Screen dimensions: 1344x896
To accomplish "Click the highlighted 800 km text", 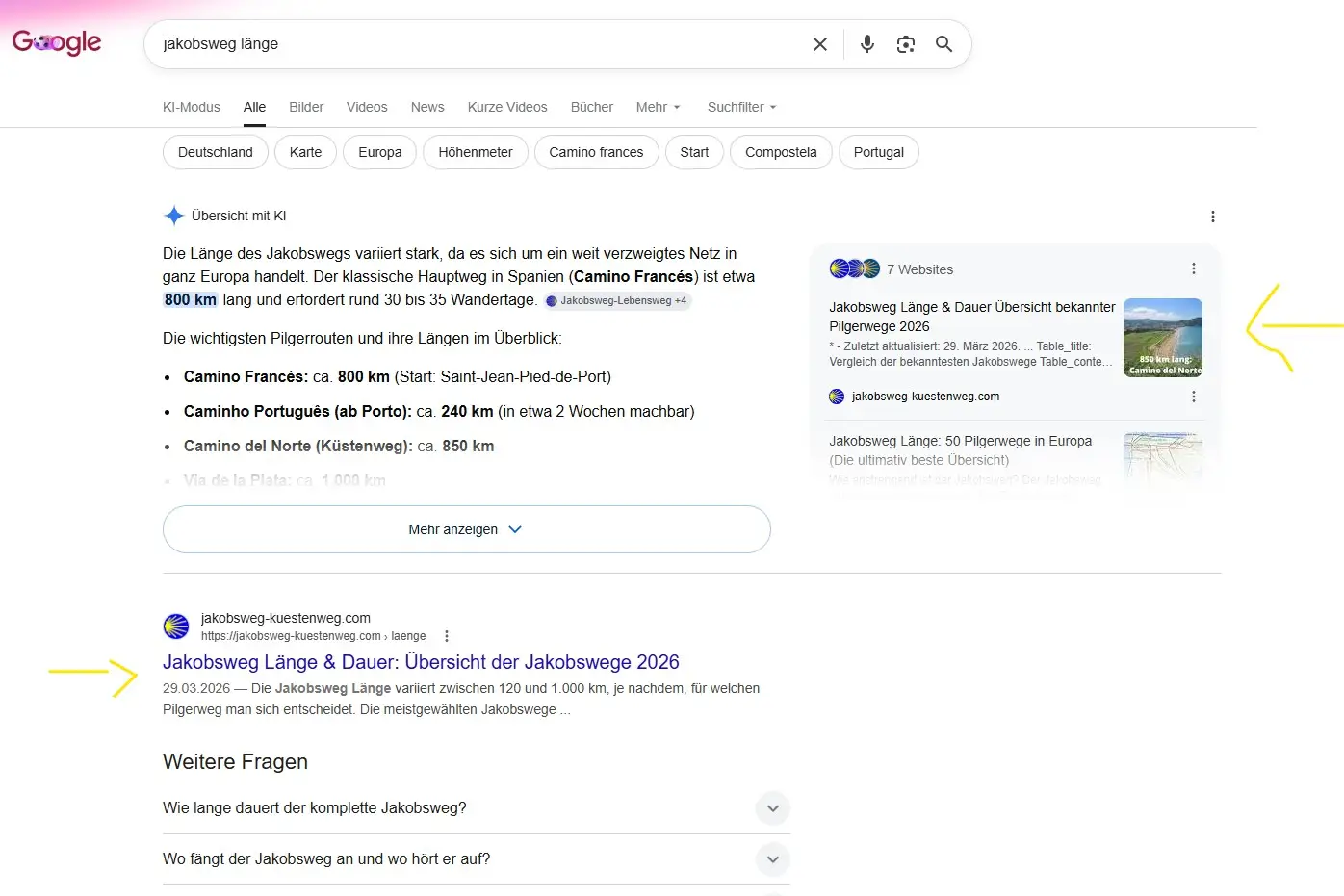I will 191,300.
